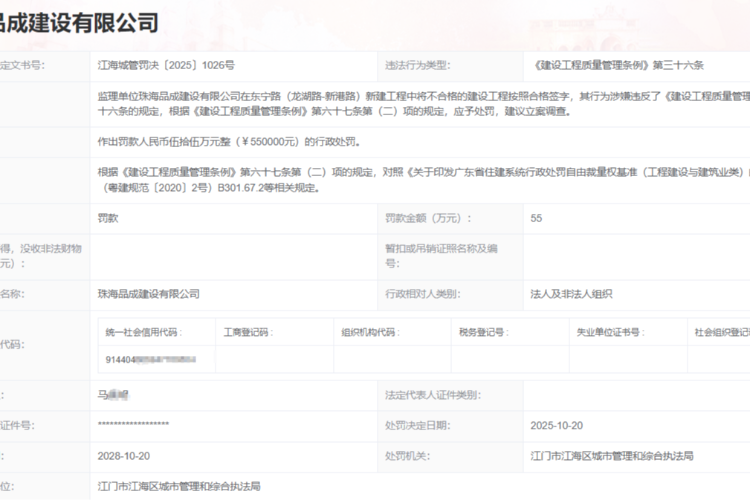Select the date value 2028-10-20
Screen dimensions: 750x500
[123, 455]
